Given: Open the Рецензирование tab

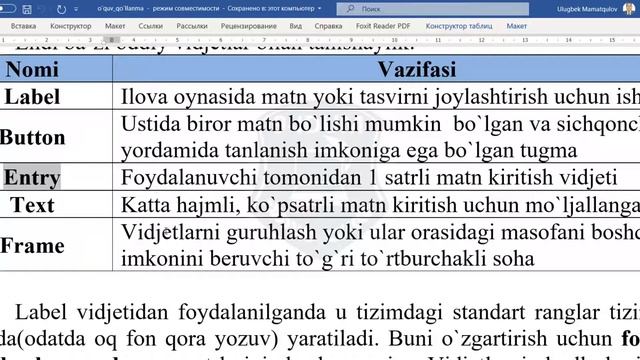Looking at the screenshot, I should pos(249,26).
